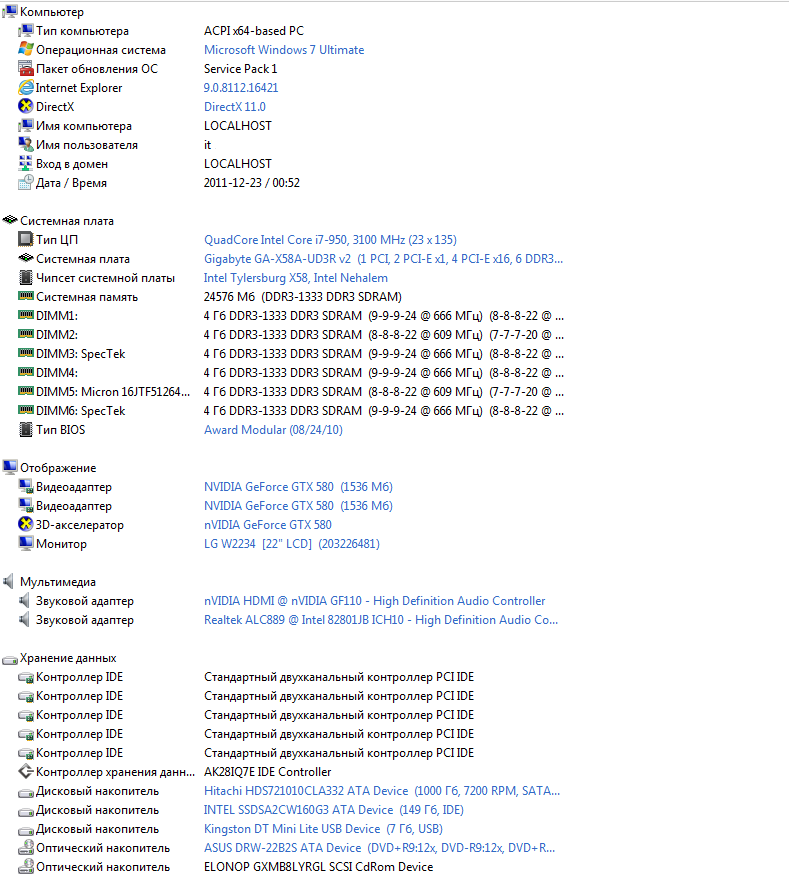Click the DirectX icon in Компьютер section
Screen dimensions: 789x874
tap(26, 106)
